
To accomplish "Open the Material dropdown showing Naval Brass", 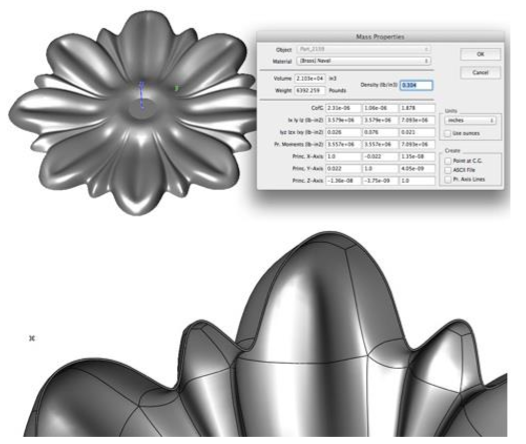I will [x=364, y=61].
